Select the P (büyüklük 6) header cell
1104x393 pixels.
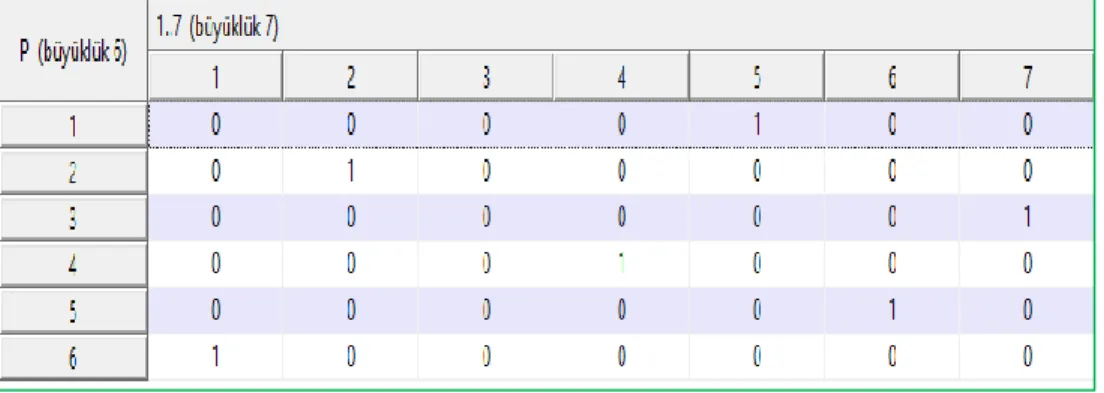click(74, 51)
